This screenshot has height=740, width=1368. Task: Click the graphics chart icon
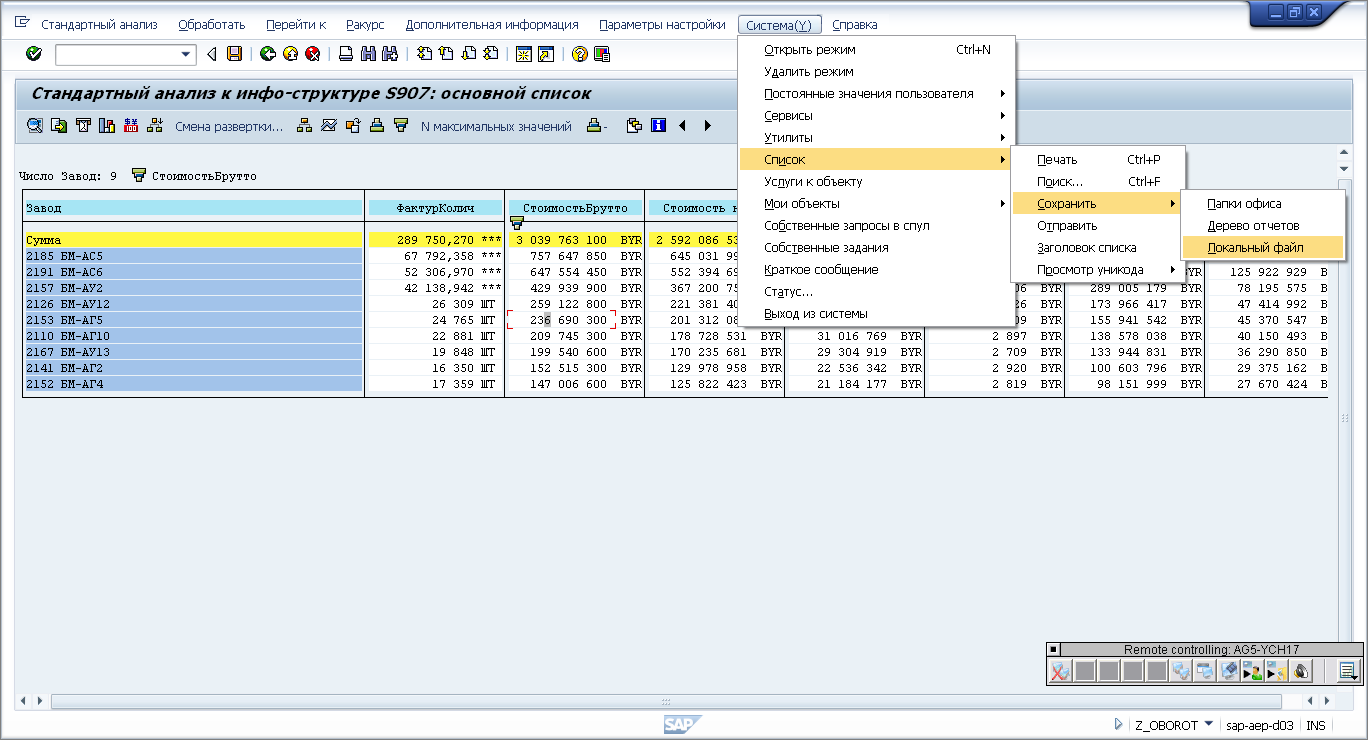(x=107, y=126)
